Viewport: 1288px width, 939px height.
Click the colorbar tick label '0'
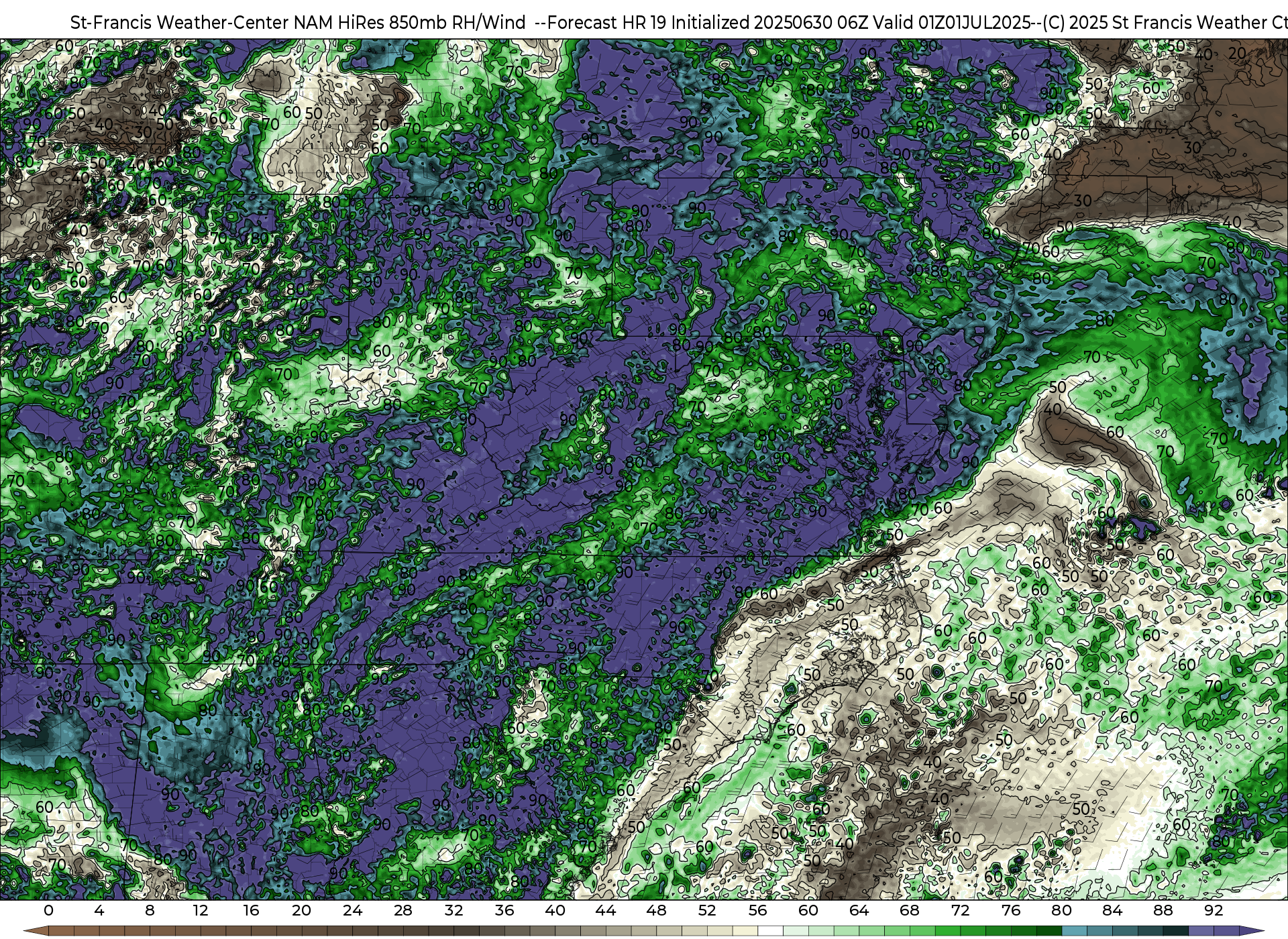tap(48, 910)
